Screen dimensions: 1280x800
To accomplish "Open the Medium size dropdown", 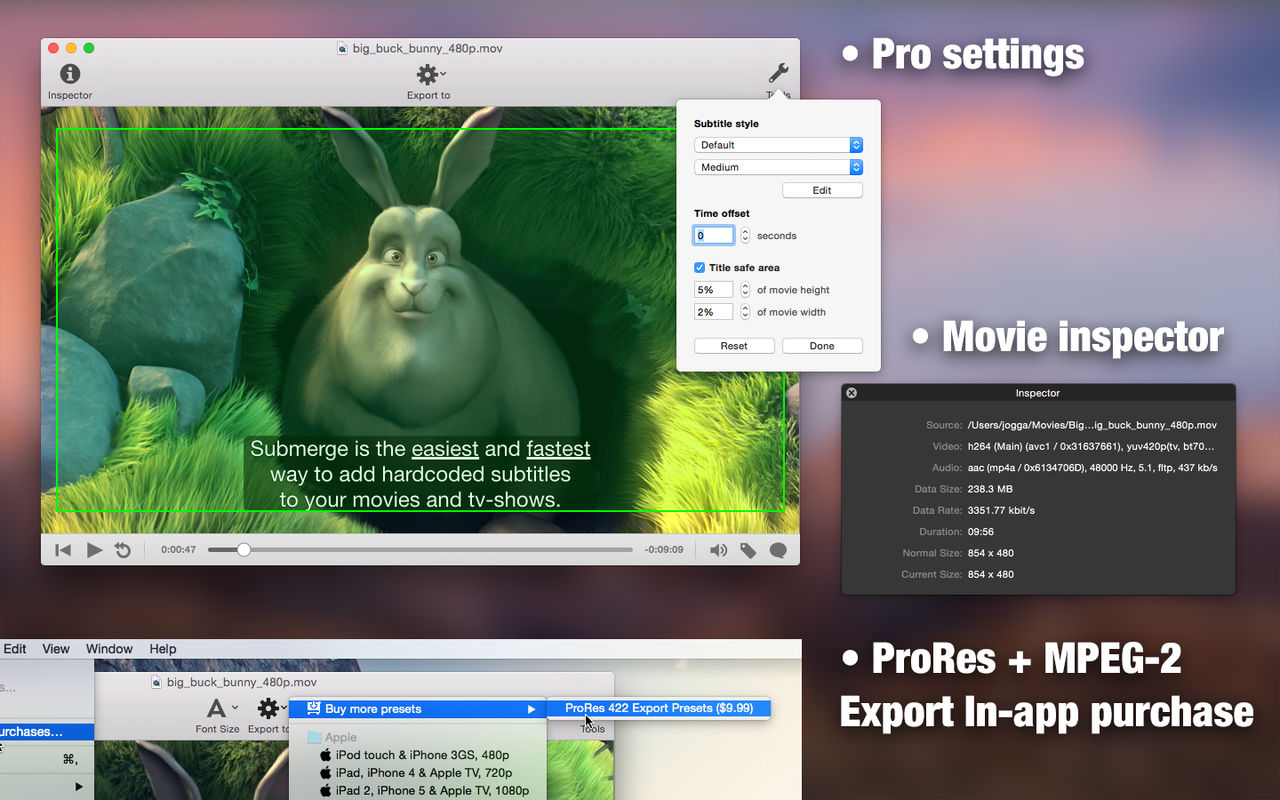I will pyautogui.click(x=778, y=167).
